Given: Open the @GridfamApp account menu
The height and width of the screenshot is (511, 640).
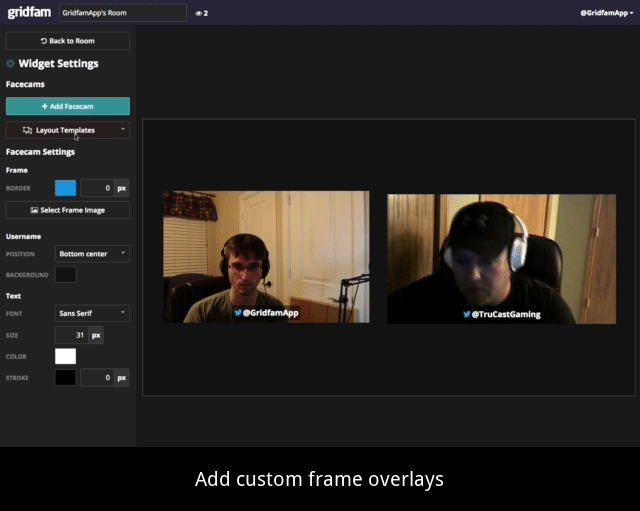Looking at the screenshot, I should tap(607, 13).
